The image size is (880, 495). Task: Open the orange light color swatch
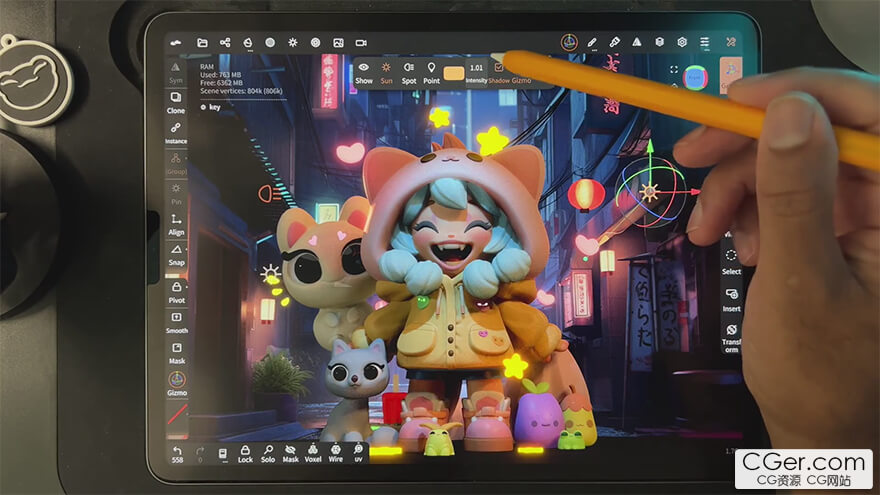[453, 74]
